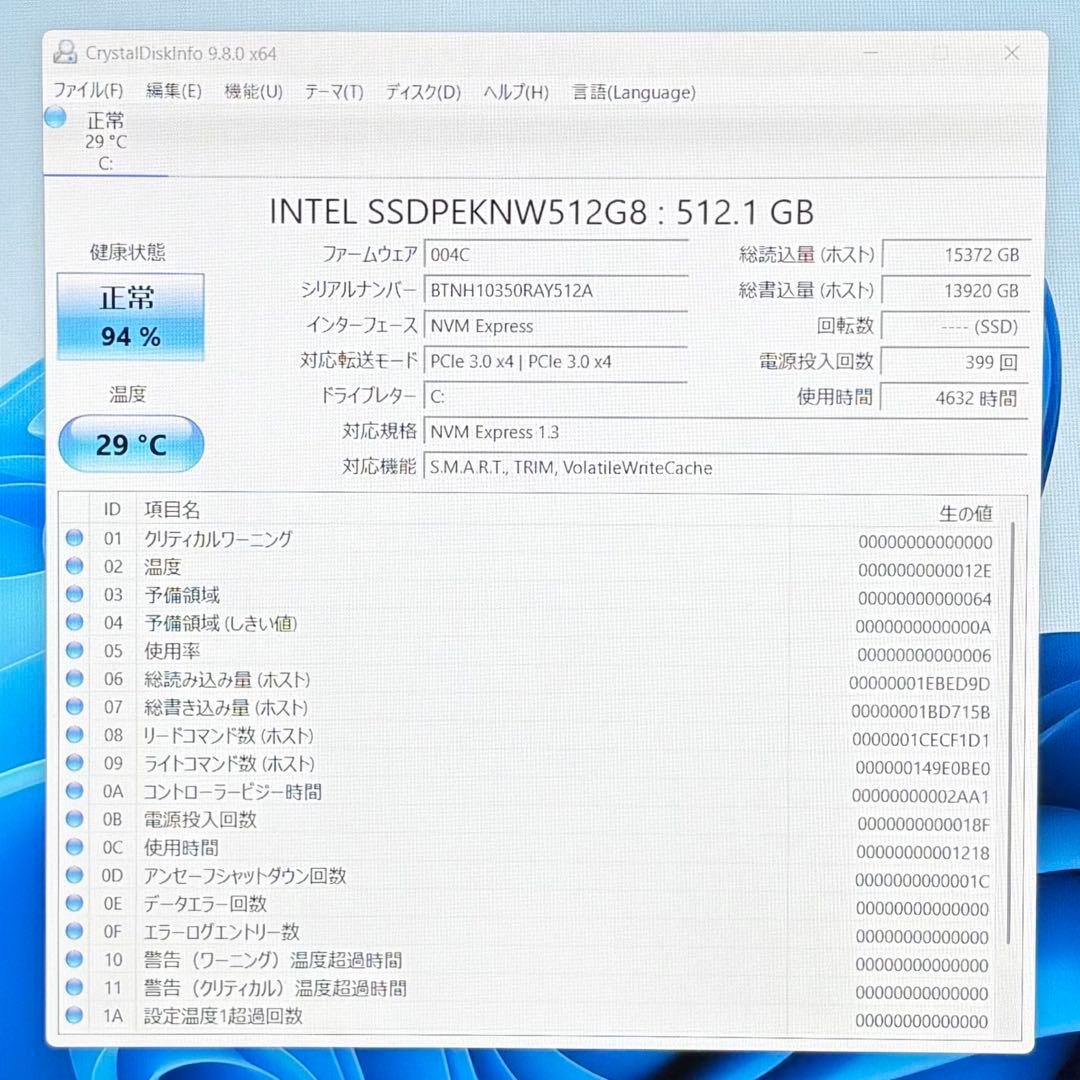This screenshot has width=1080, height=1080.
Task: Click the drive letter field C:
Action: (x=556, y=397)
